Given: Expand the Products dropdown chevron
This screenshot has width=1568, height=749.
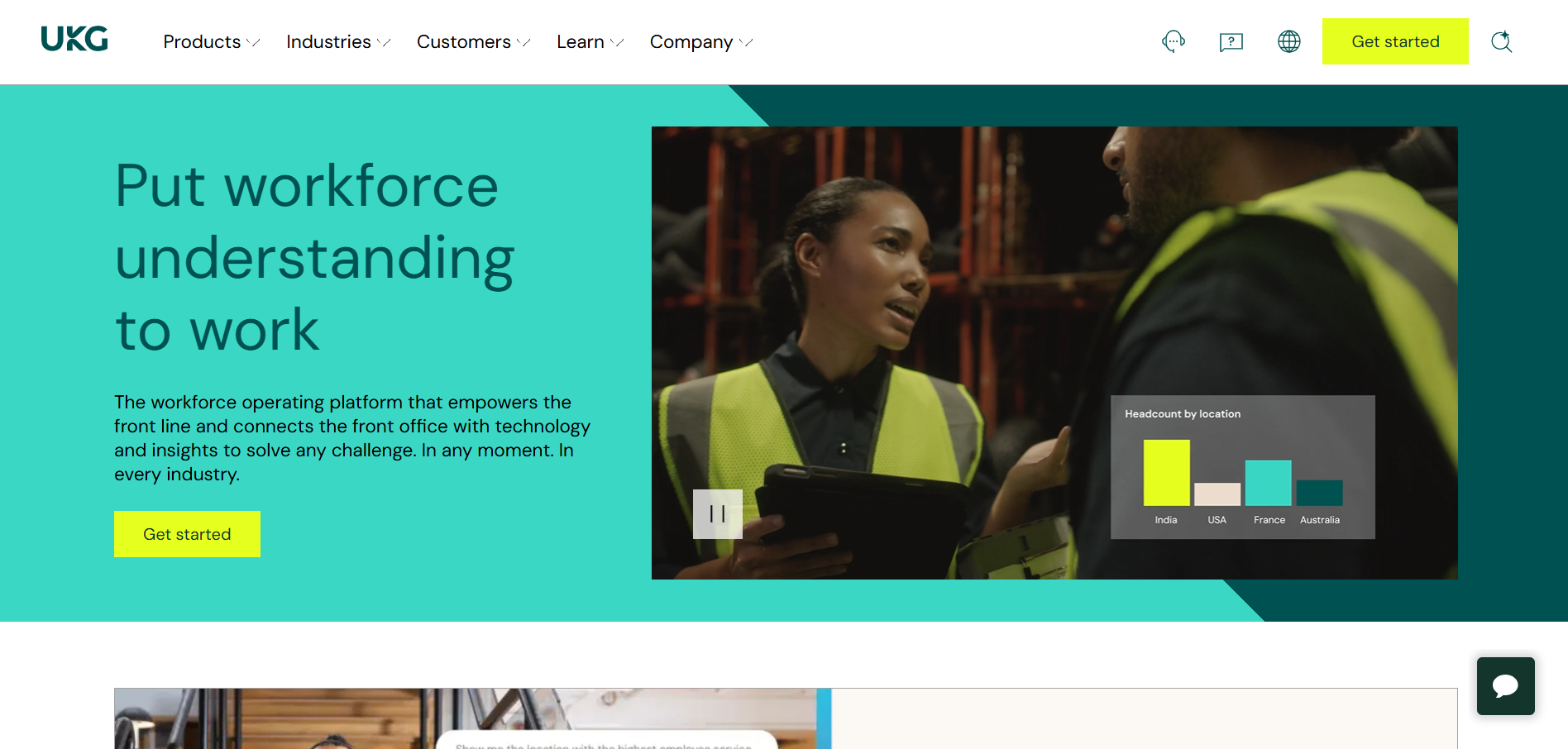Looking at the screenshot, I should (253, 42).
